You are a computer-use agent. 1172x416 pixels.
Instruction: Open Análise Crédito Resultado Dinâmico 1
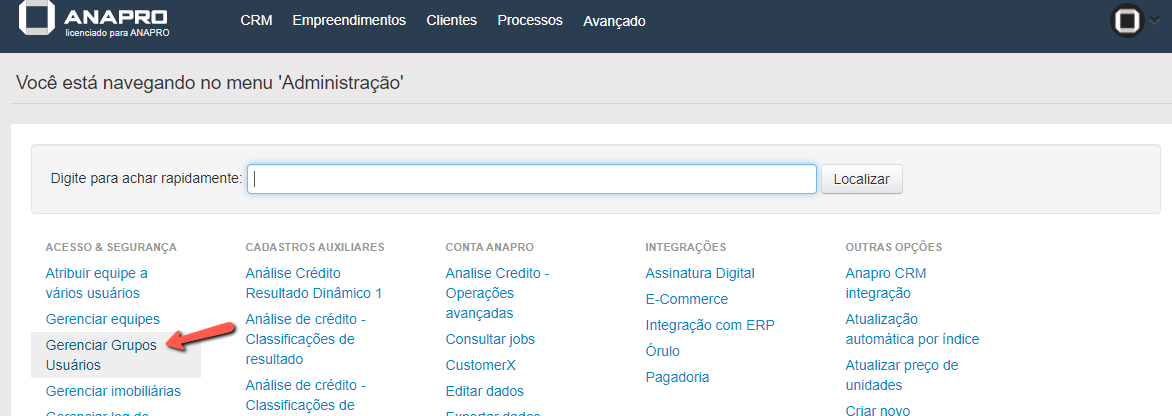313,283
